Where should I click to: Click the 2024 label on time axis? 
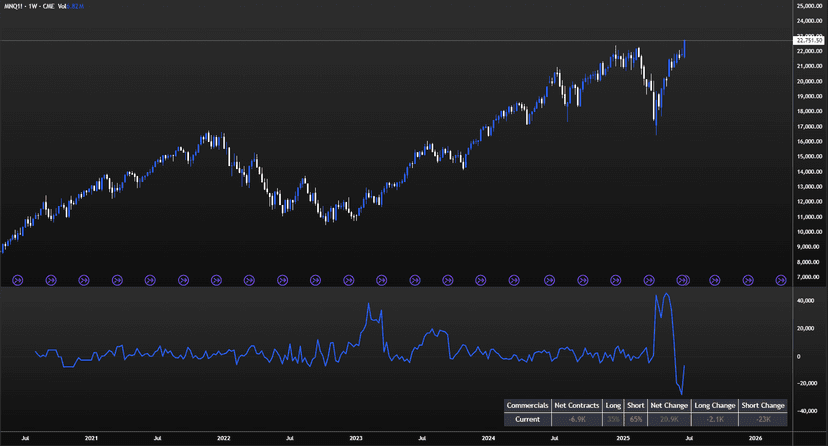pyautogui.click(x=488, y=438)
